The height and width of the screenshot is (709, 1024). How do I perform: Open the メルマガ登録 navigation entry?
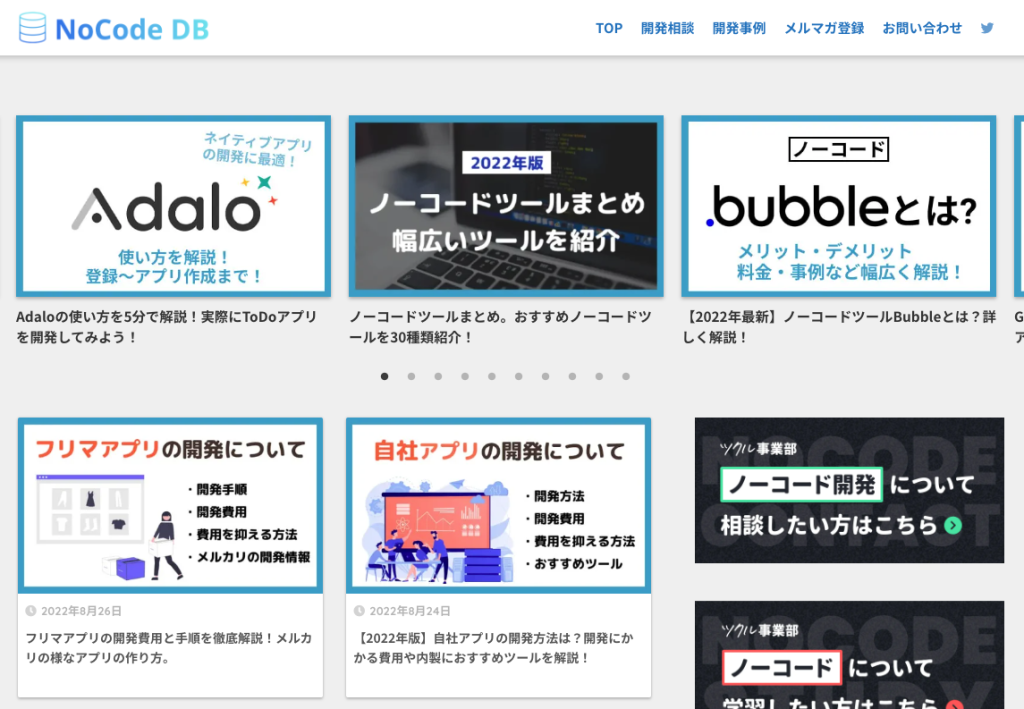click(x=824, y=28)
